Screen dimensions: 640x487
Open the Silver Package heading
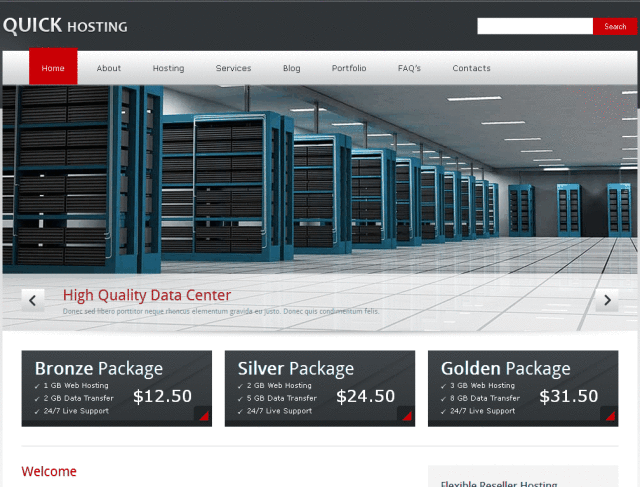(296, 369)
